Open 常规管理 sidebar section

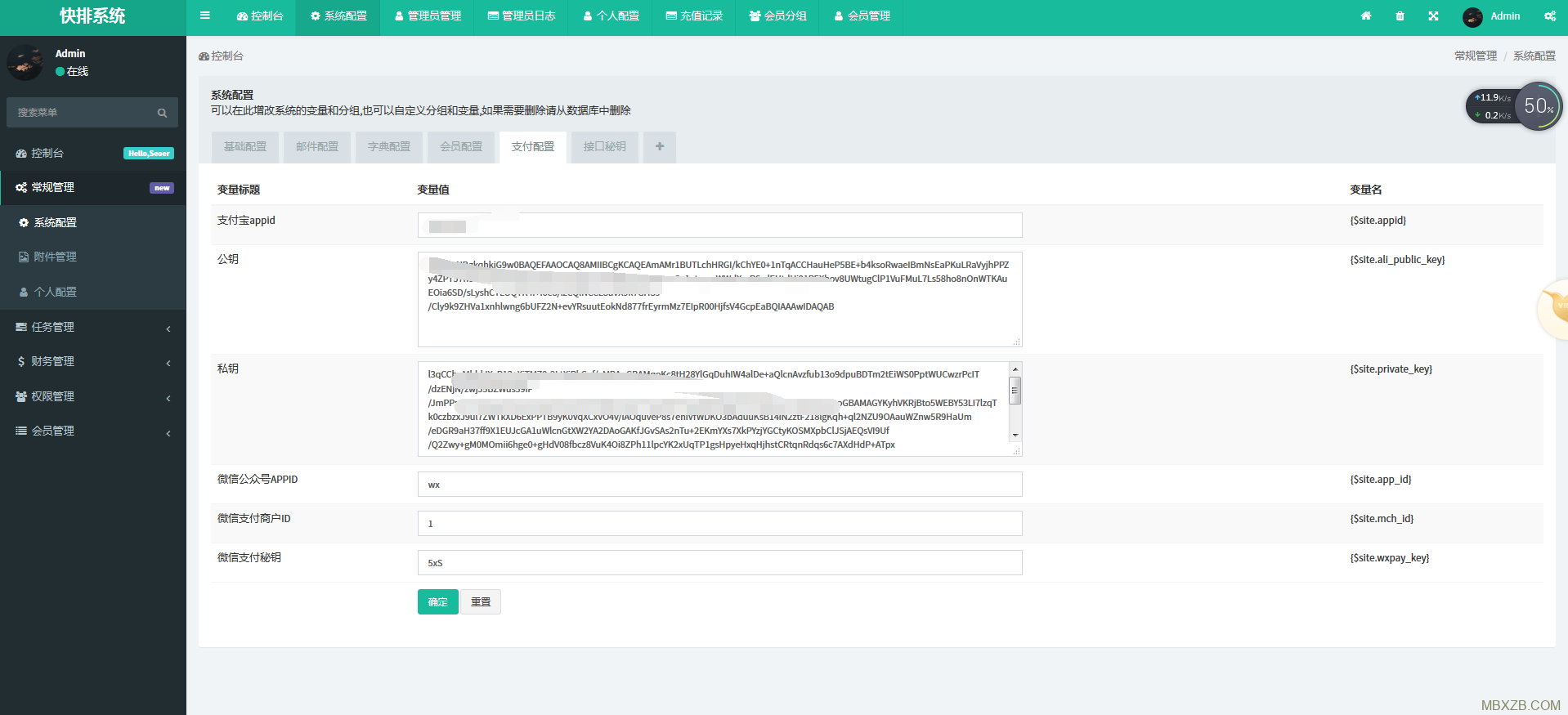click(93, 187)
